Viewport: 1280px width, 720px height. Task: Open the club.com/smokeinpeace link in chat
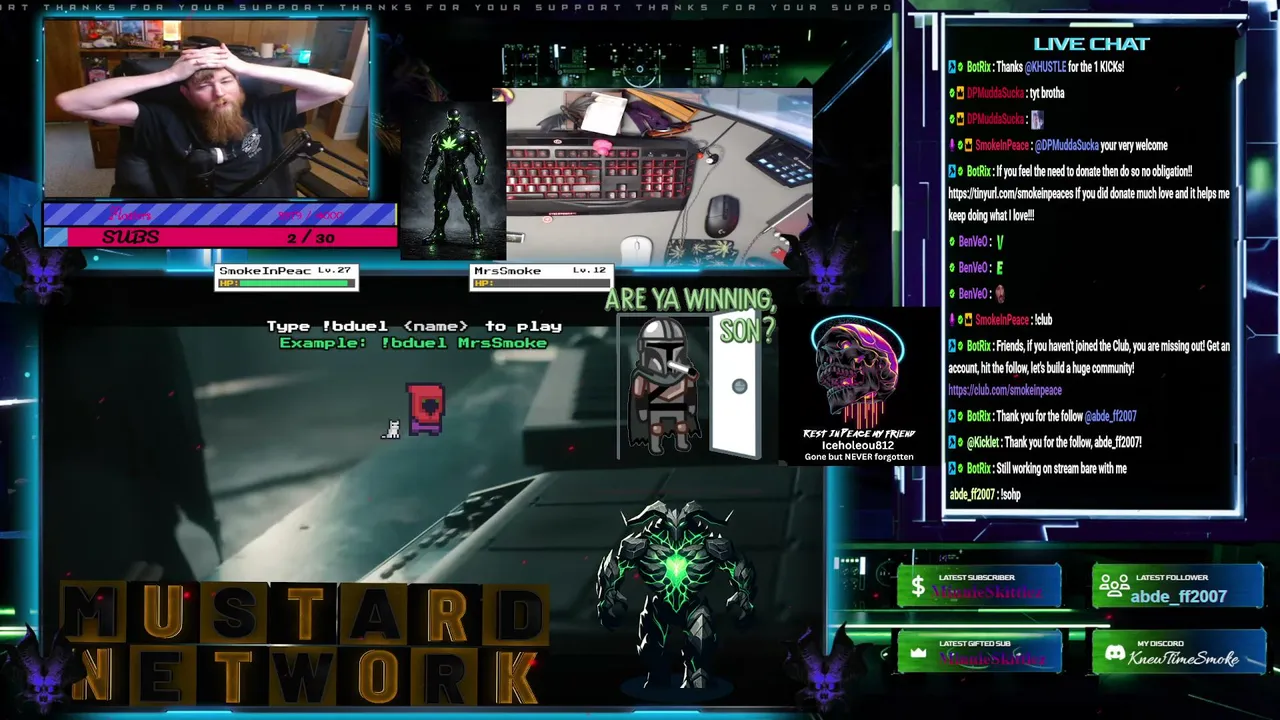tap(1005, 390)
